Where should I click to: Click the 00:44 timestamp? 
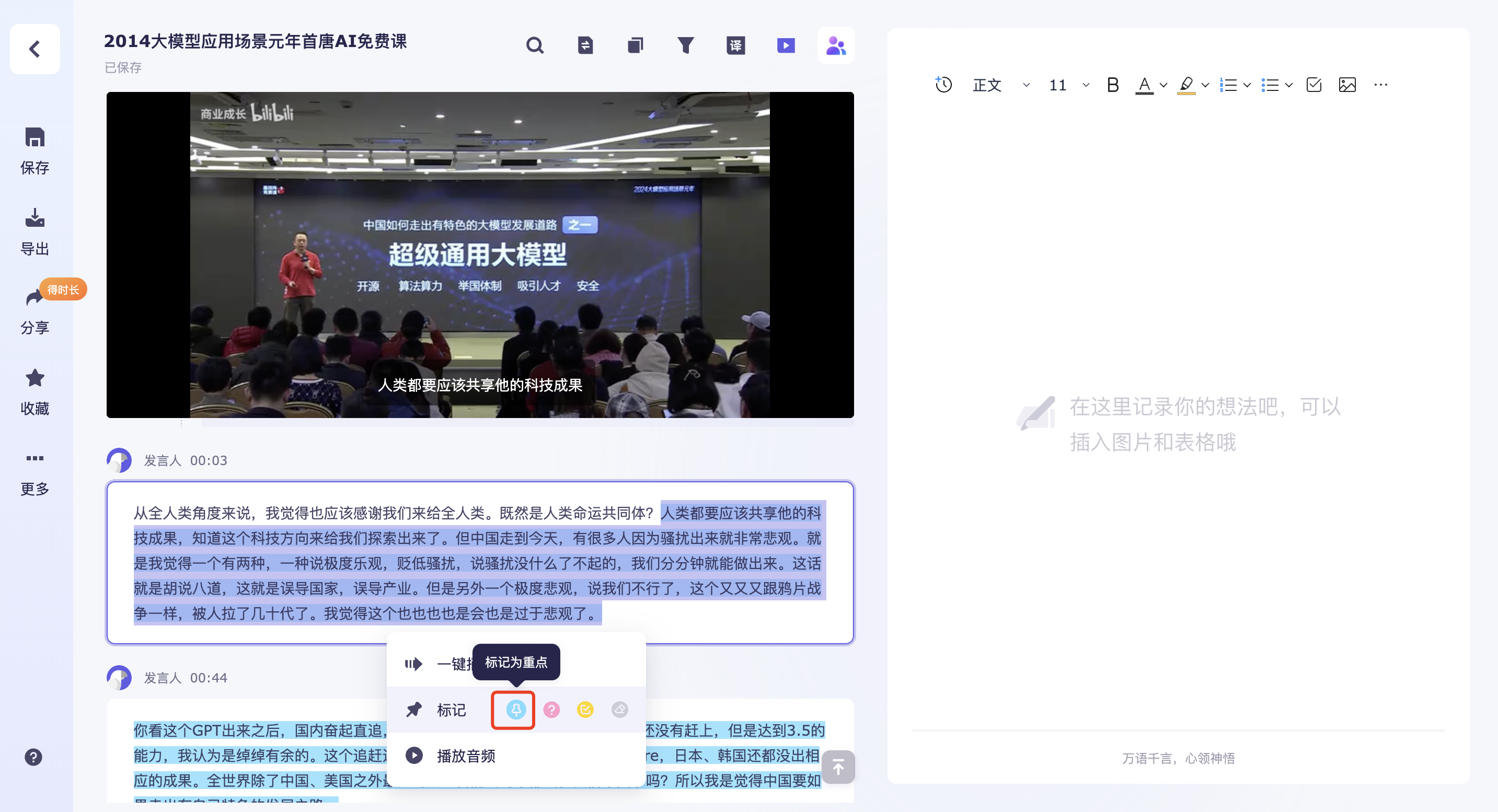pos(209,678)
